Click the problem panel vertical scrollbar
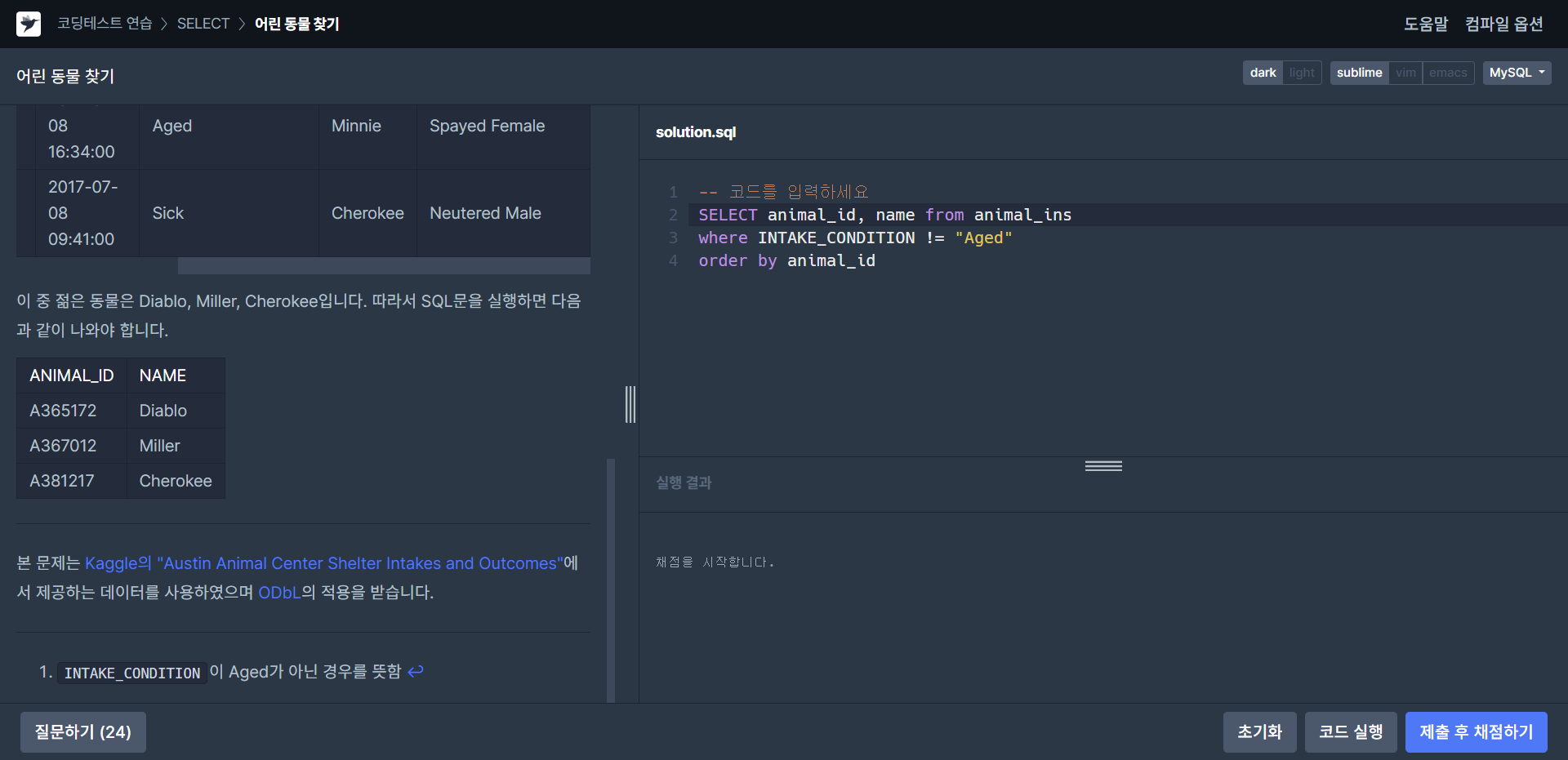The image size is (1568, 760). click(x=611, y=580)
